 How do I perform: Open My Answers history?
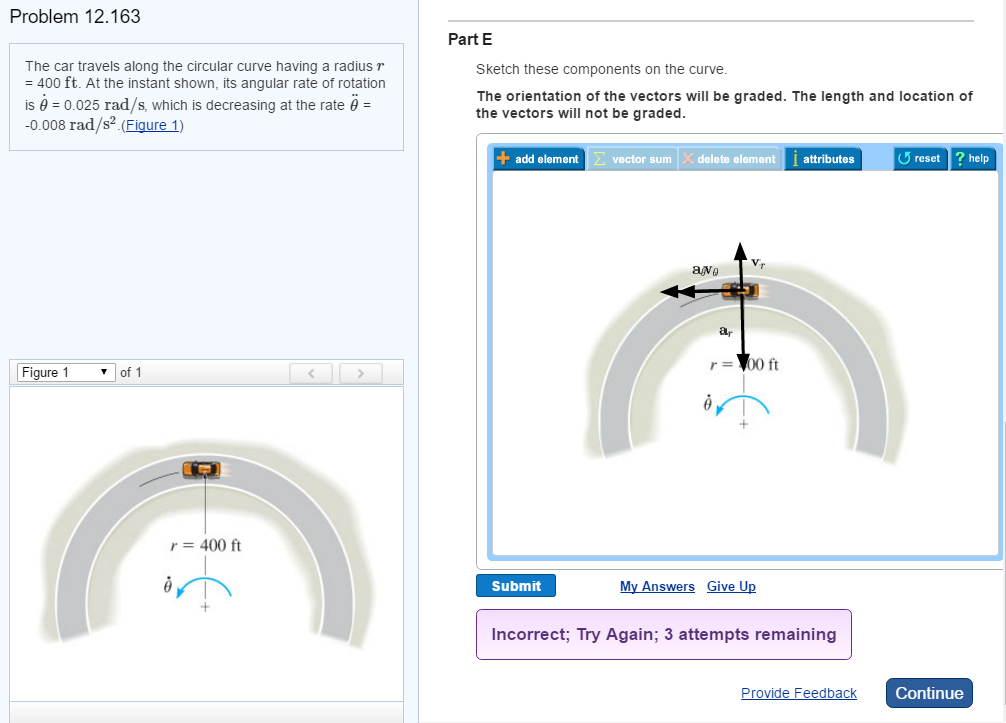pos(657,586)
